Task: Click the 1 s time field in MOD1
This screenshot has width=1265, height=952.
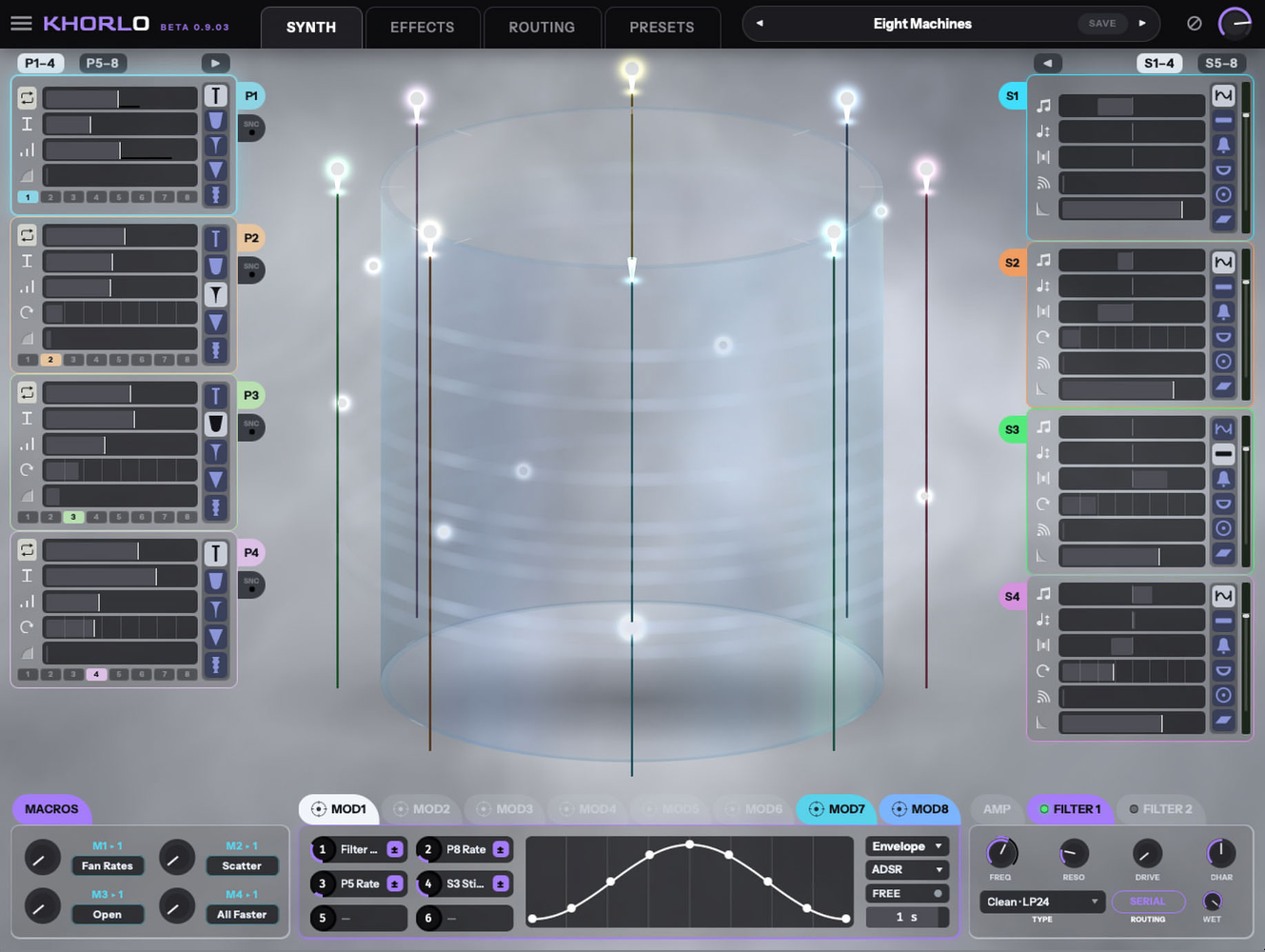Action: [x=907, y=917]
